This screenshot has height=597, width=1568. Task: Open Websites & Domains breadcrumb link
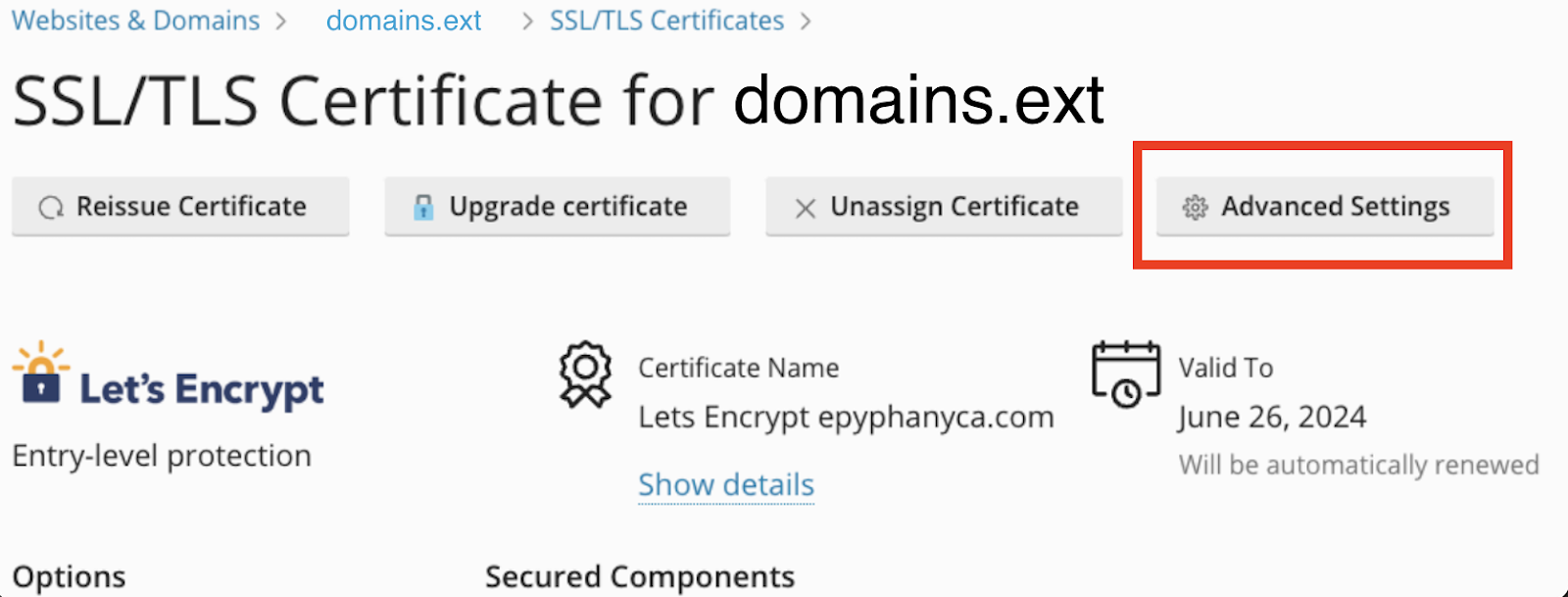pyautogui.click(x=135, y=21)
